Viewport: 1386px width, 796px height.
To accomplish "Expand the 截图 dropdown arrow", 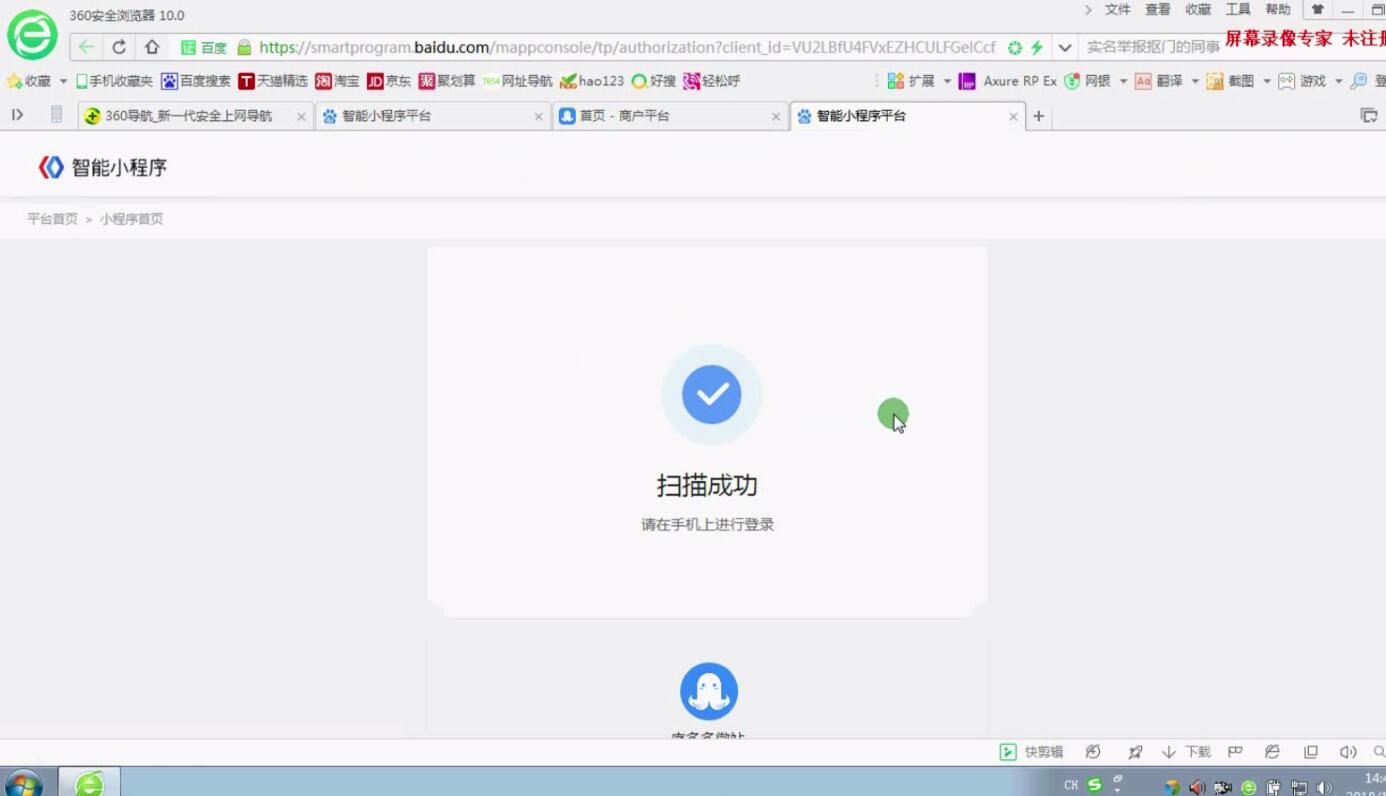I will click(x=1267, y=81).
